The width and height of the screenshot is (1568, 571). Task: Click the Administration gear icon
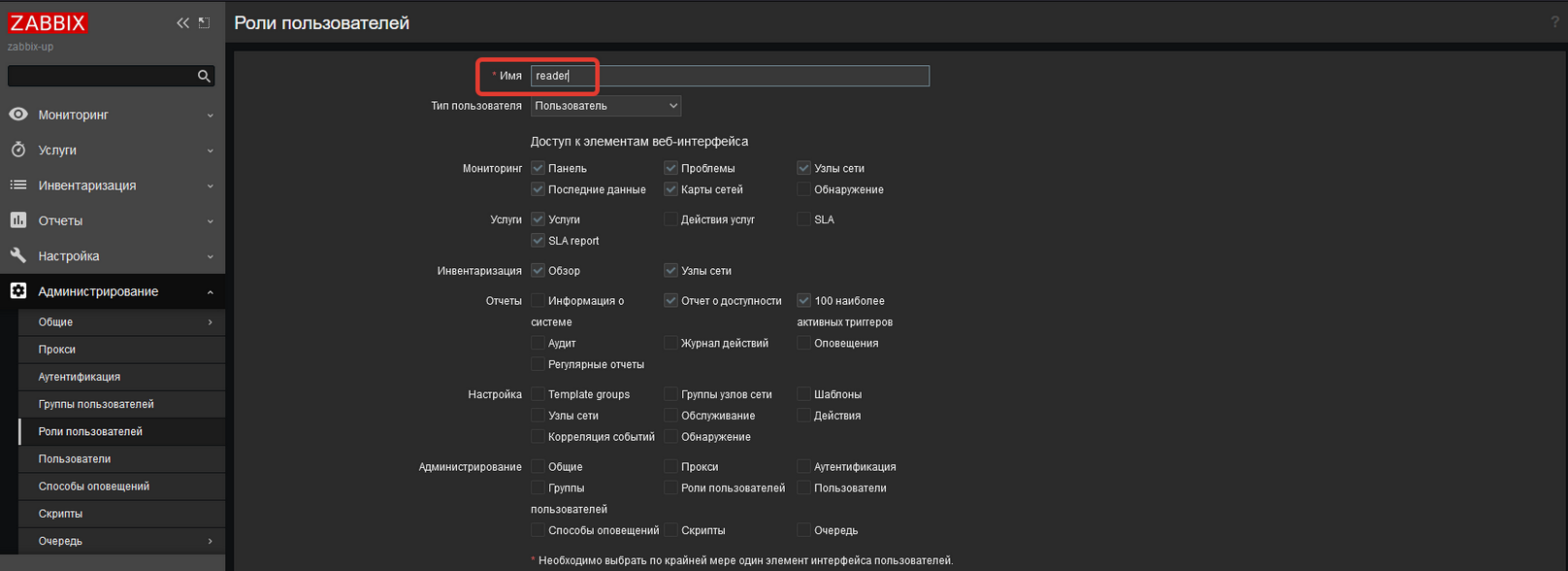coord(17,290)
